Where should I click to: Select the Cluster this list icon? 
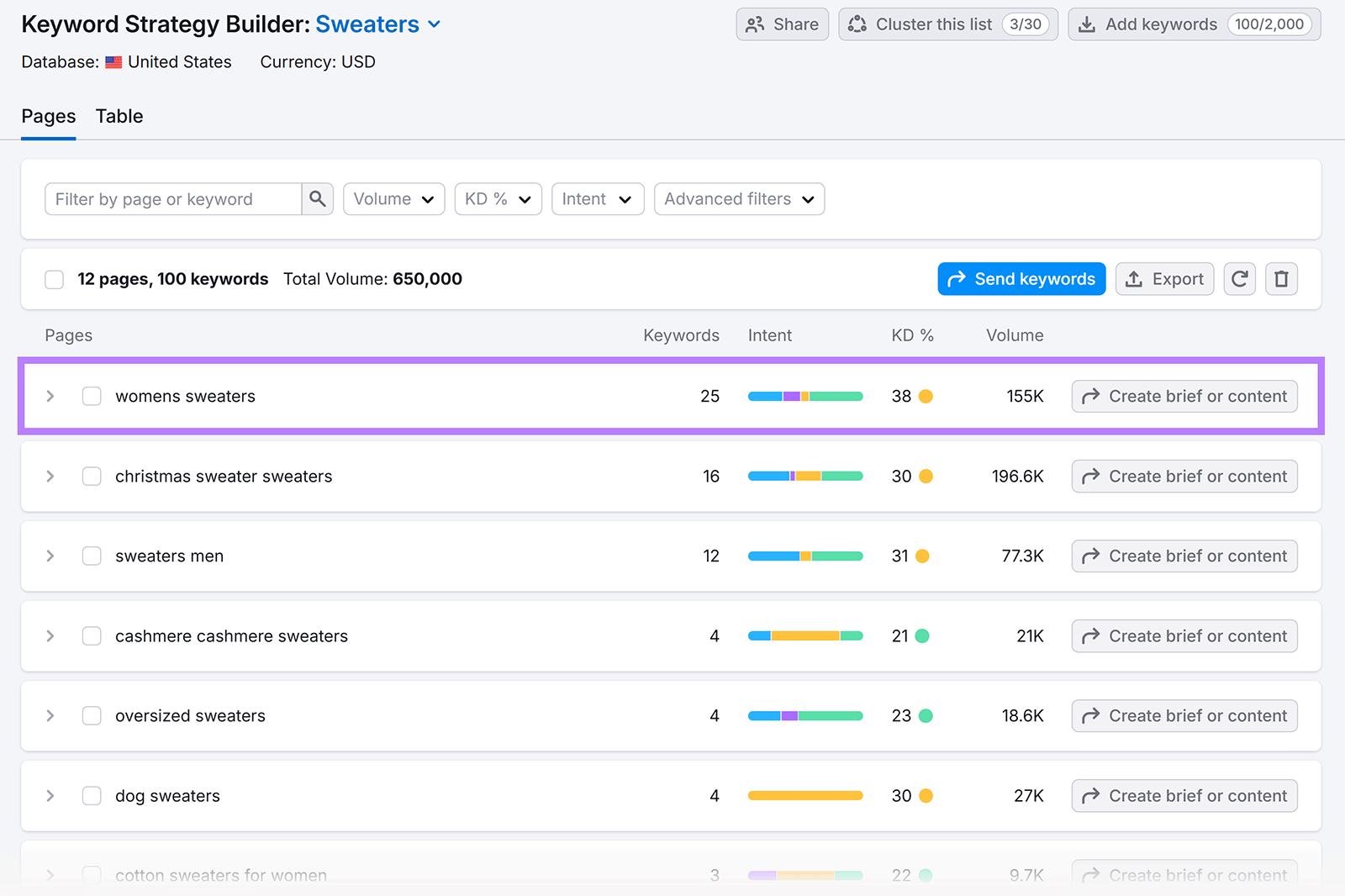(857, 24)
